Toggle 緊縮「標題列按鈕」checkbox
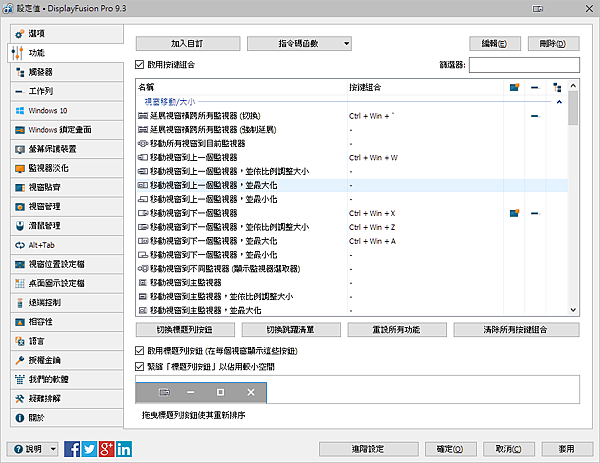This screenshot has width=600, height=463. (140, 367)
